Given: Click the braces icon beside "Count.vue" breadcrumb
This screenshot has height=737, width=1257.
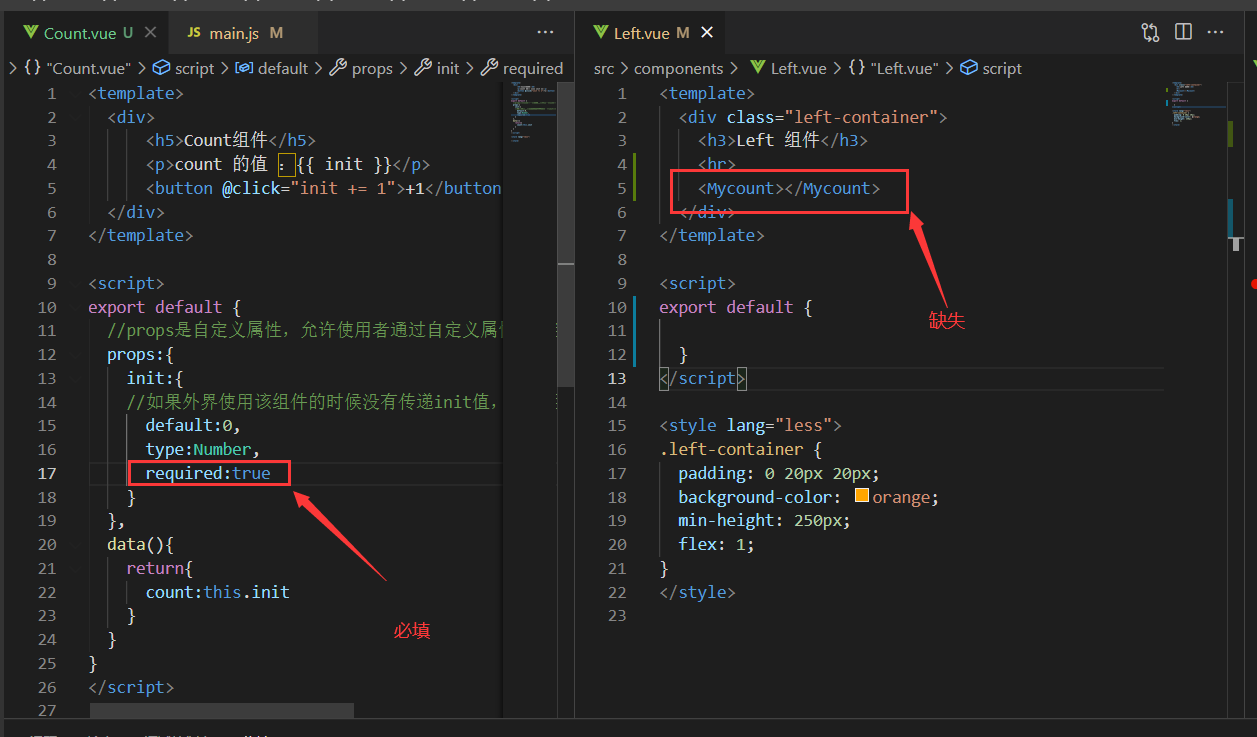Looking at the screenshot, I should coord(32,68).
